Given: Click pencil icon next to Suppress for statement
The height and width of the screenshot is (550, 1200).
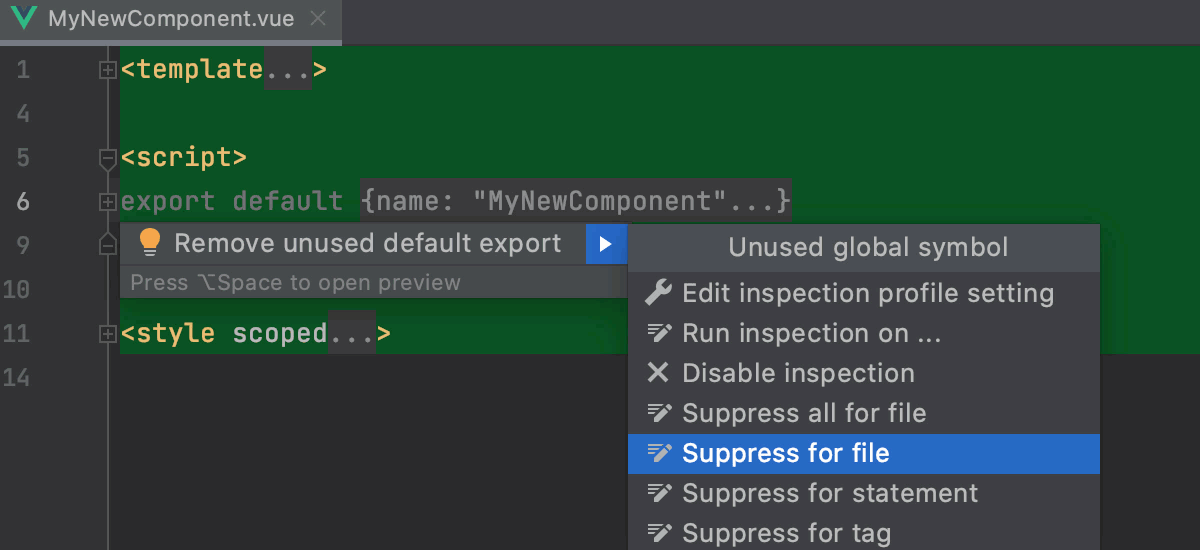Looking at the screenshot, I should (x=657, y=493).
